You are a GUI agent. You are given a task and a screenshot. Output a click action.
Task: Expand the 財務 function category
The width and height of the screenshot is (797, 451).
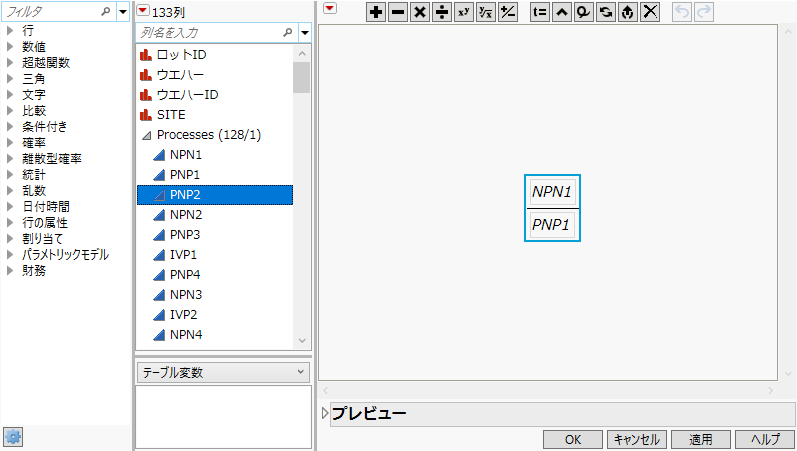point(10,270)
